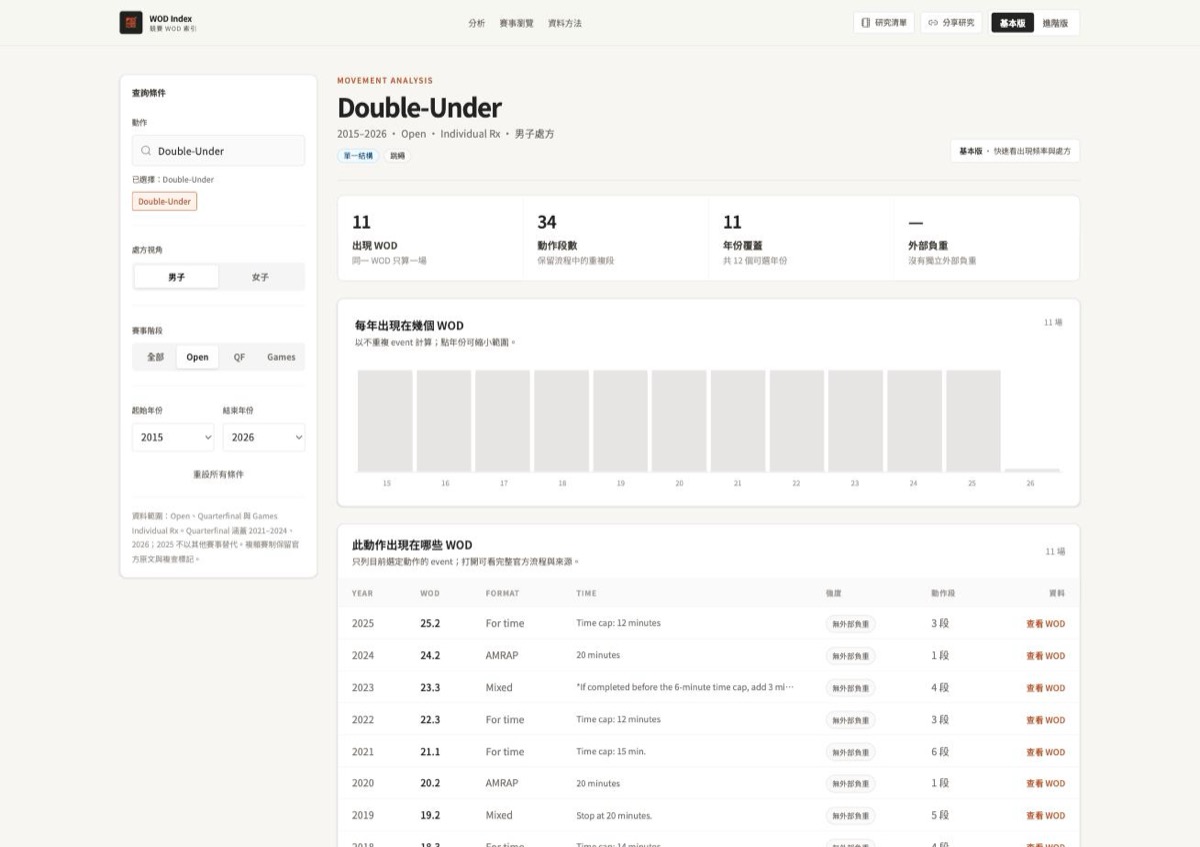
Task: Open the 起始年份 2015 dropdown
Action: (x=173, y=437)
